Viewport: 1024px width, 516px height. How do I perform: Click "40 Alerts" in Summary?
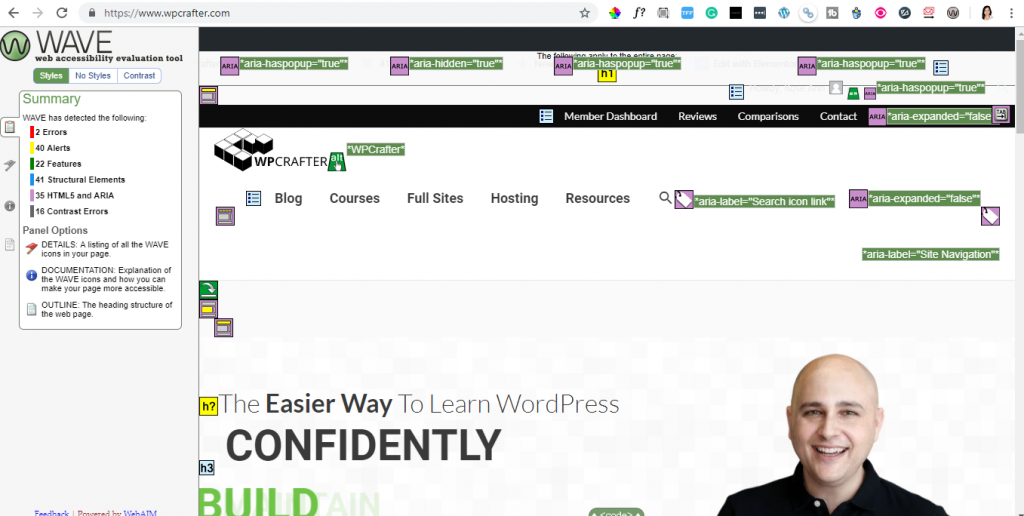[x=52, y=148]
